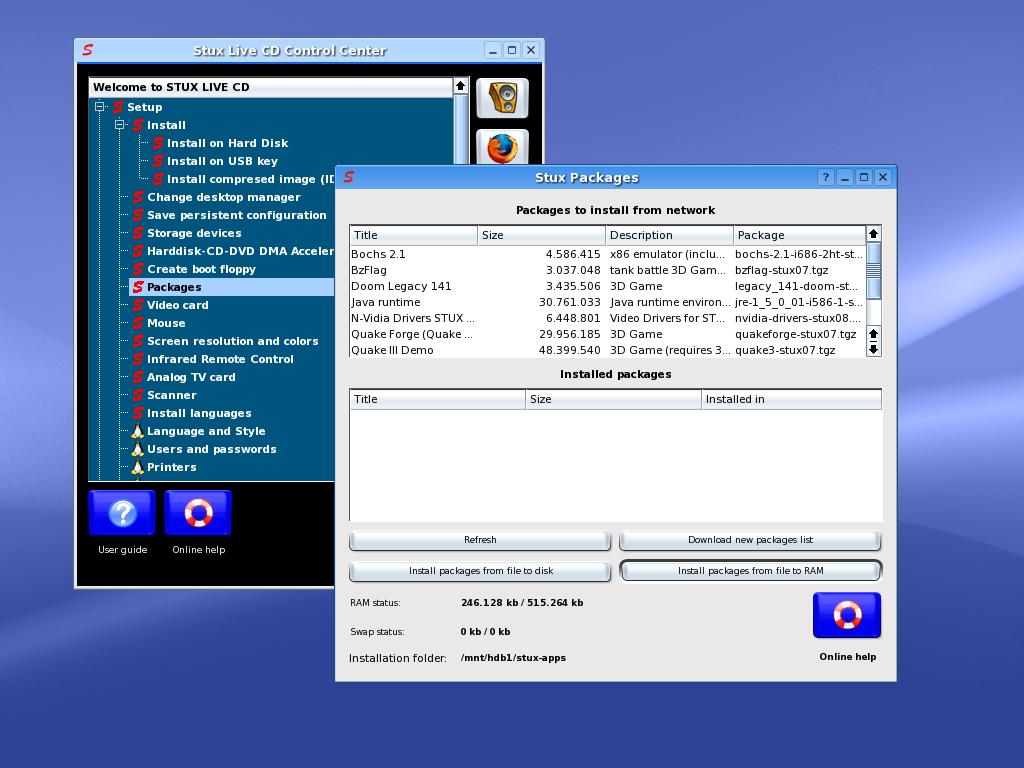Click Installed in column header
1024x768 pixels.
pos(792,399)
